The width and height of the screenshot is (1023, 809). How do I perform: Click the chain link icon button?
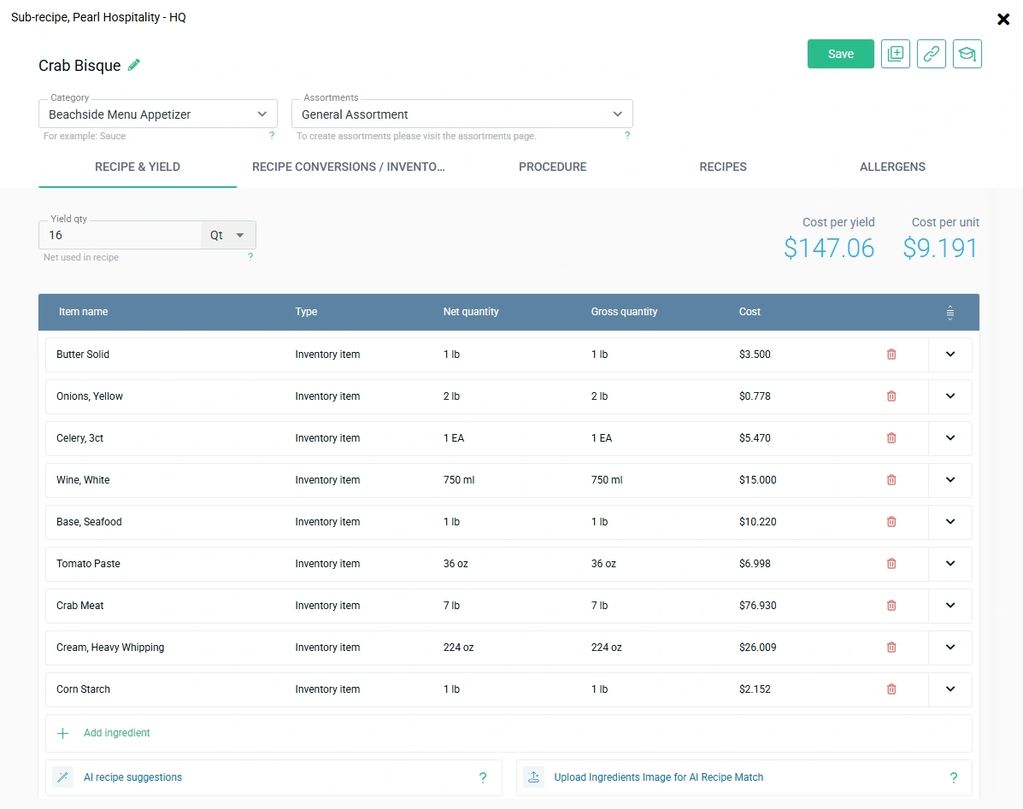(x=931, y=54)
